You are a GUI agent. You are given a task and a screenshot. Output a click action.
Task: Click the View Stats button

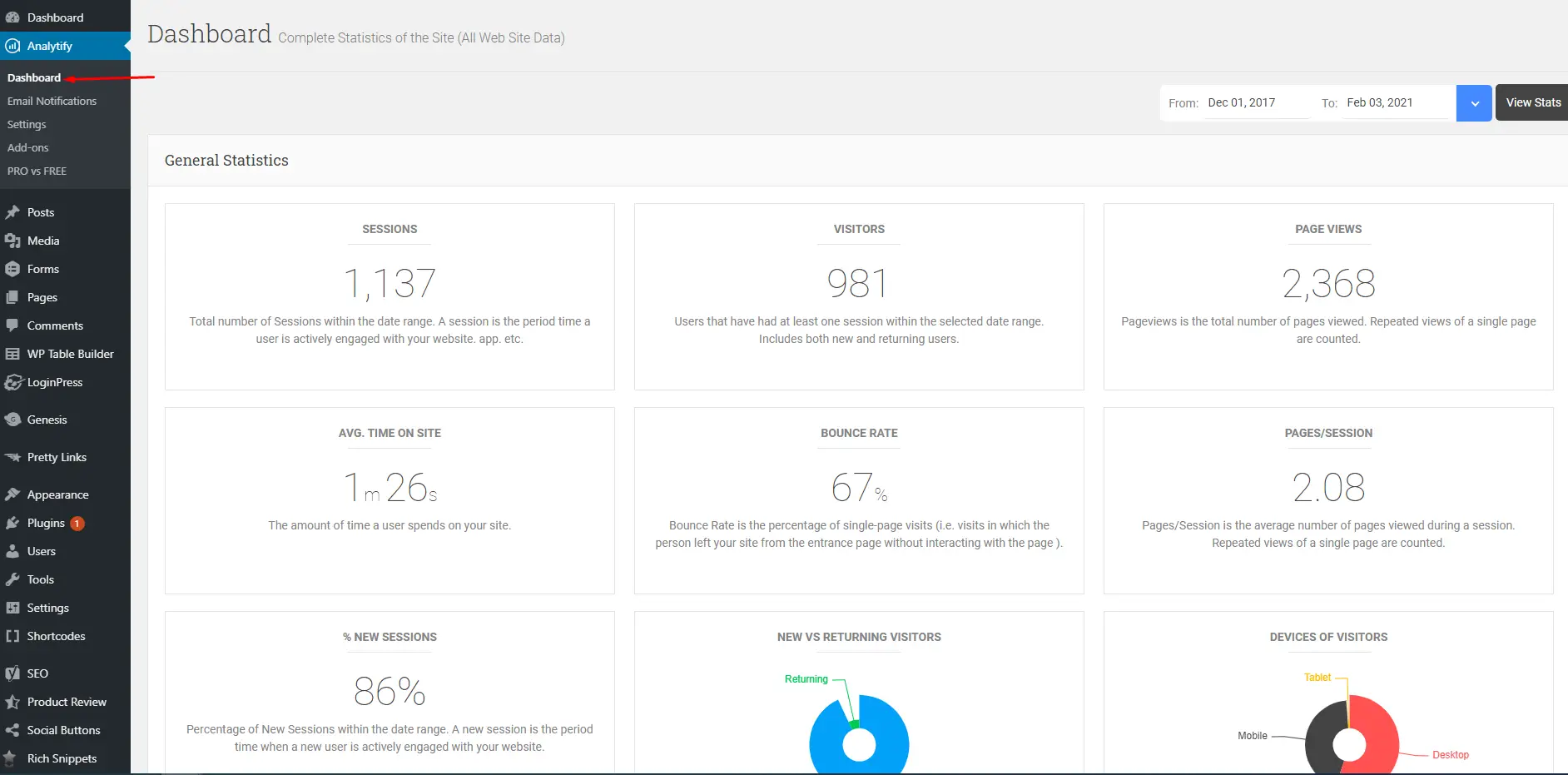click(x=1532, y=102)
